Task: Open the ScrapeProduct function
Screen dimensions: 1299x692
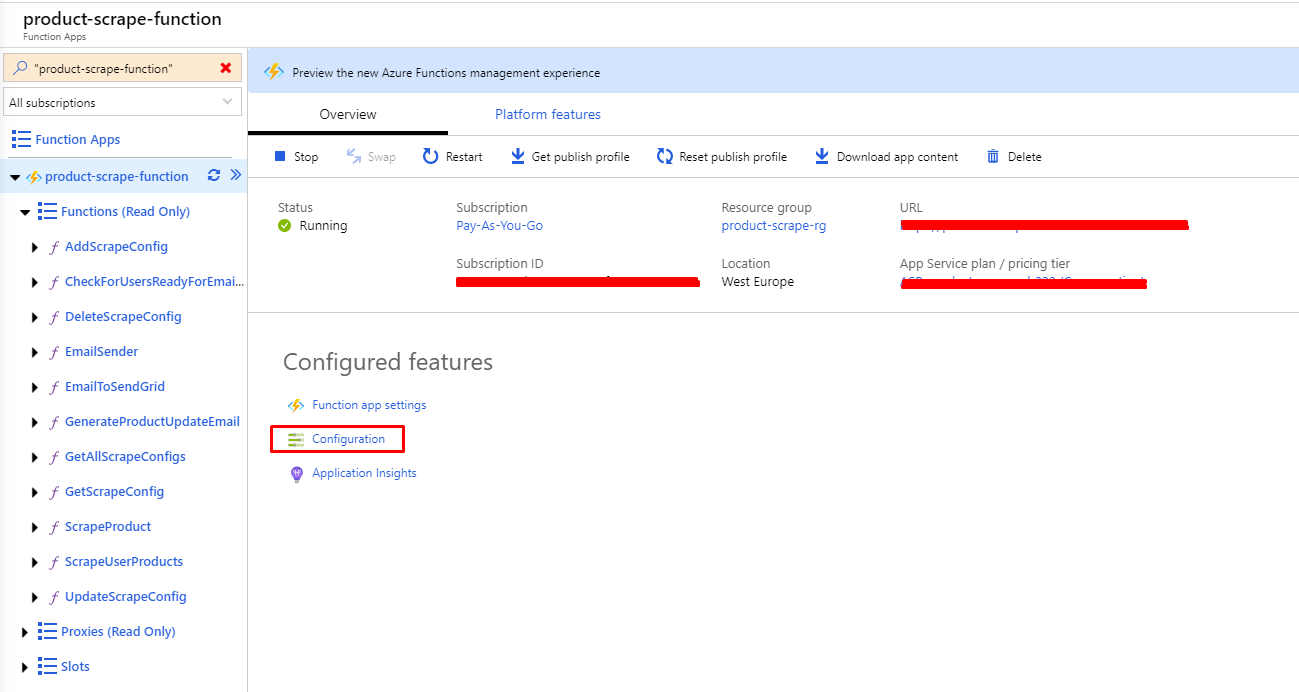Action: (x=108, y=527)
